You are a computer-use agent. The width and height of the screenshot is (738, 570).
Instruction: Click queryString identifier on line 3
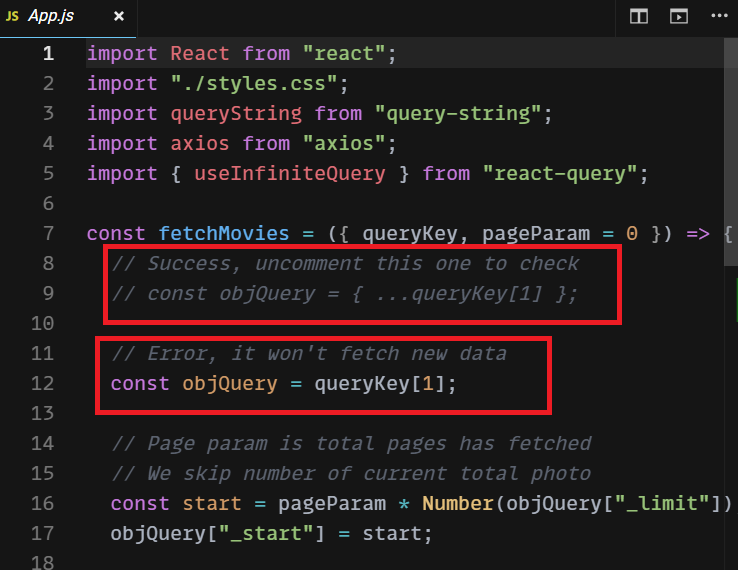(236, 114)
